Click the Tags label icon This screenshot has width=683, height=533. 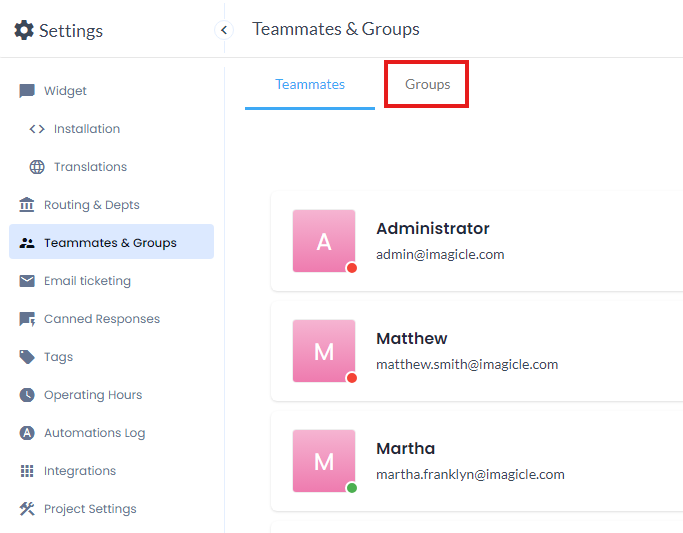coord(27,357)
